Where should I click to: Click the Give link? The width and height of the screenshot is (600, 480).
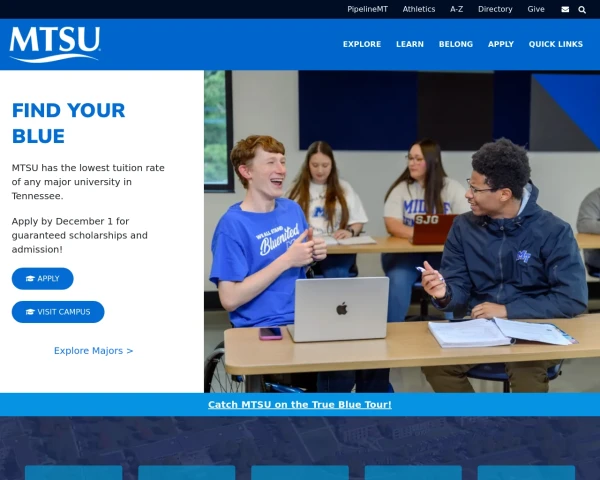[x=536, y=9]
